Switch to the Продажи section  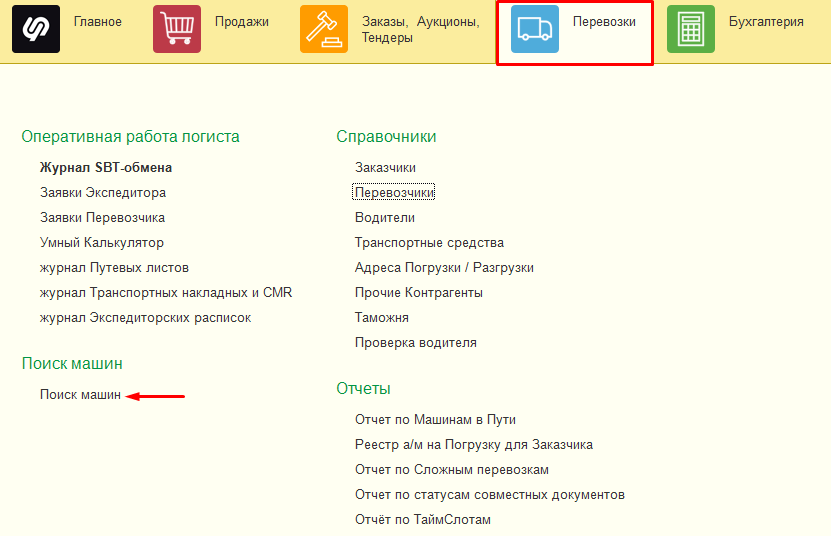[x=242, y=22]
